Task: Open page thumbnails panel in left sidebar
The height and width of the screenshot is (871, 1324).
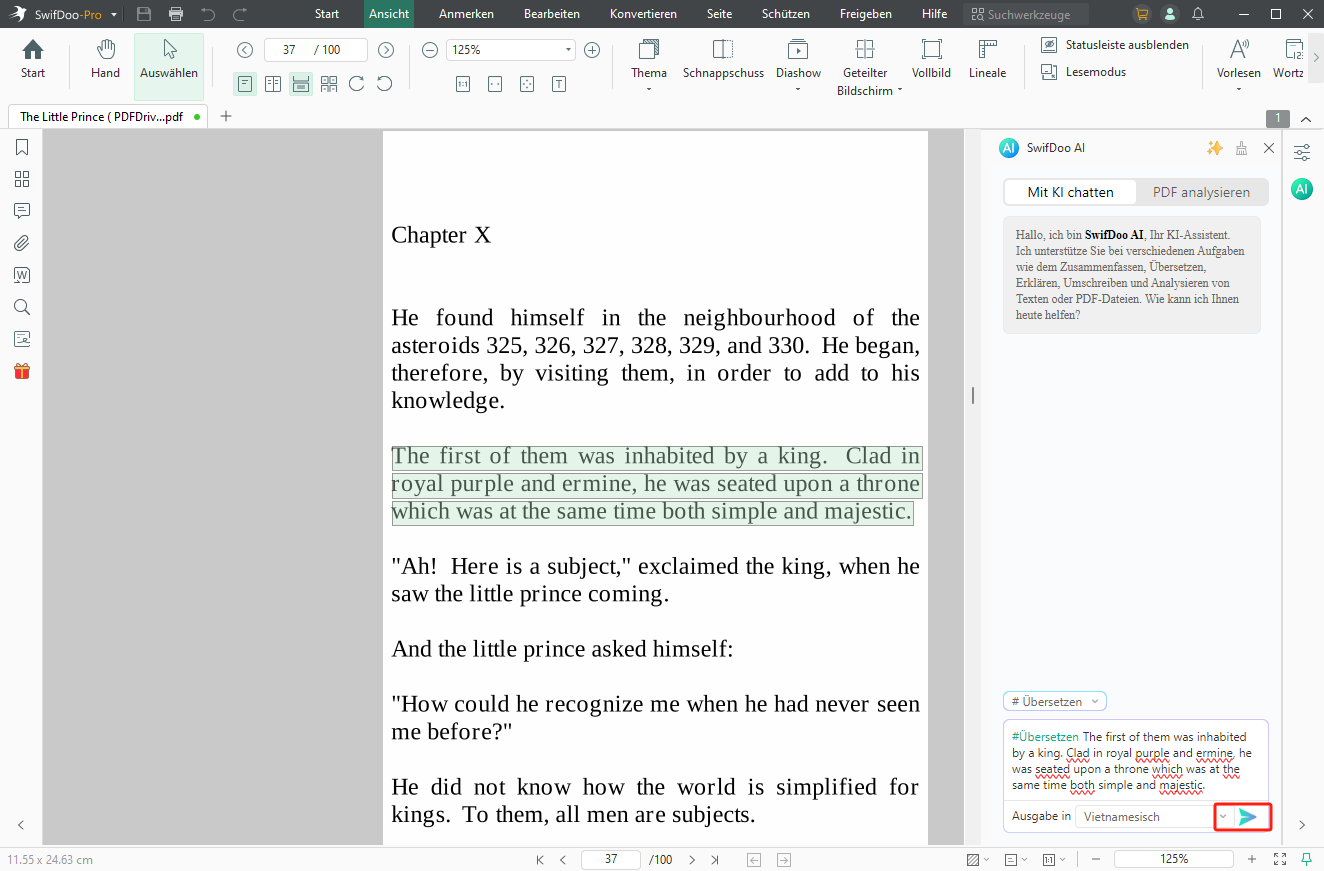Action: point(22,179)
